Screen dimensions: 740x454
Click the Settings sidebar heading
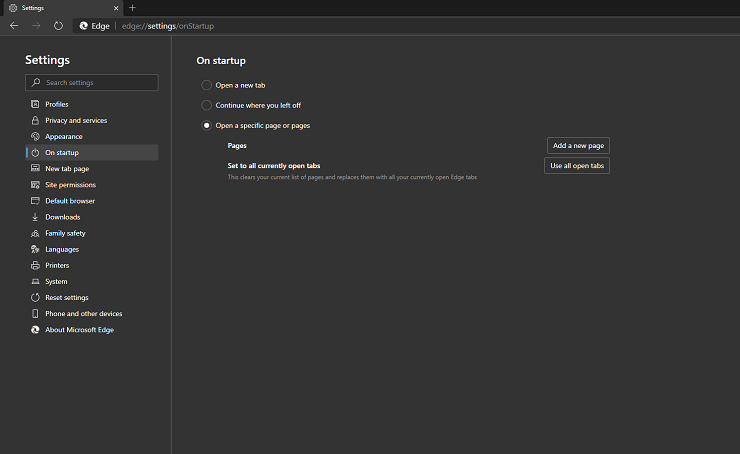click(x=47, y=60)
